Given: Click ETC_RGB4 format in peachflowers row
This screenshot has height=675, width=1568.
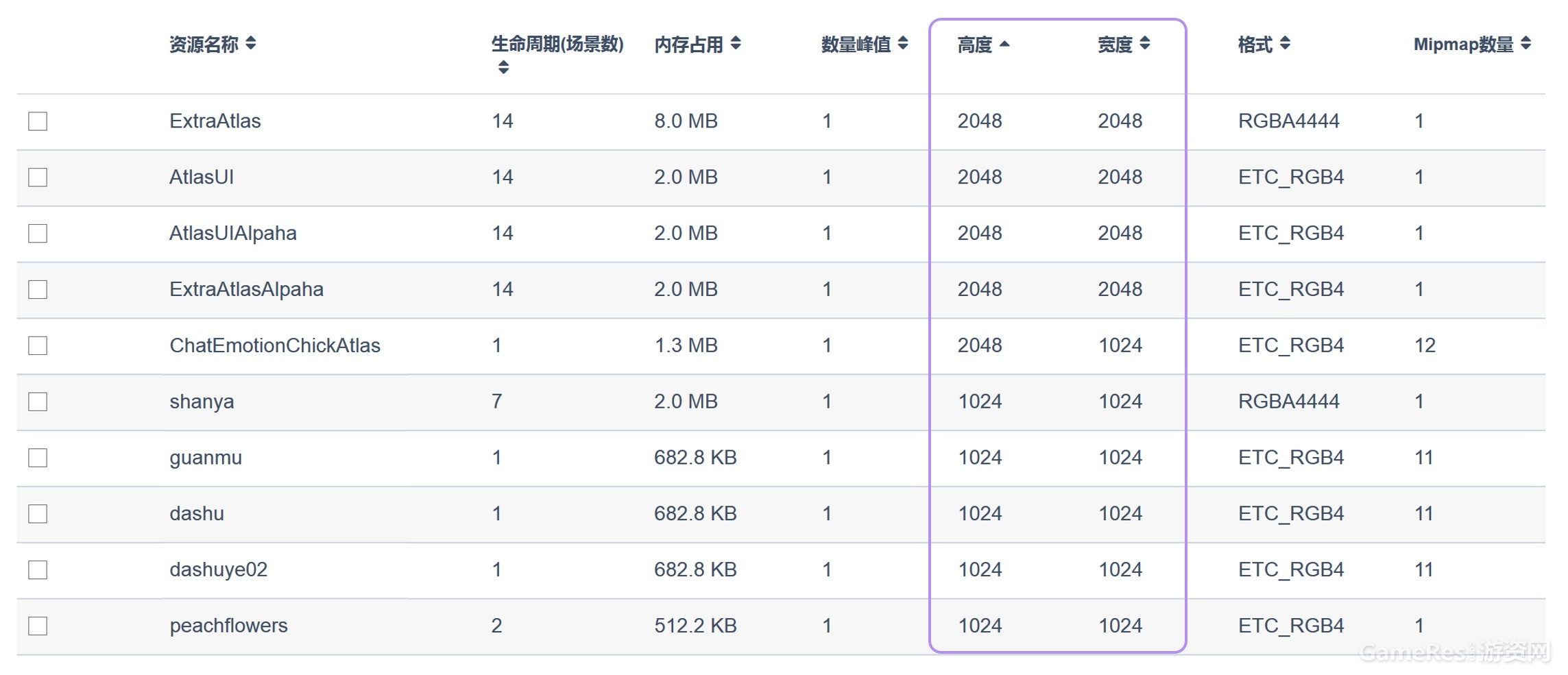Looking at the screenshot, I should [1291, 626].
